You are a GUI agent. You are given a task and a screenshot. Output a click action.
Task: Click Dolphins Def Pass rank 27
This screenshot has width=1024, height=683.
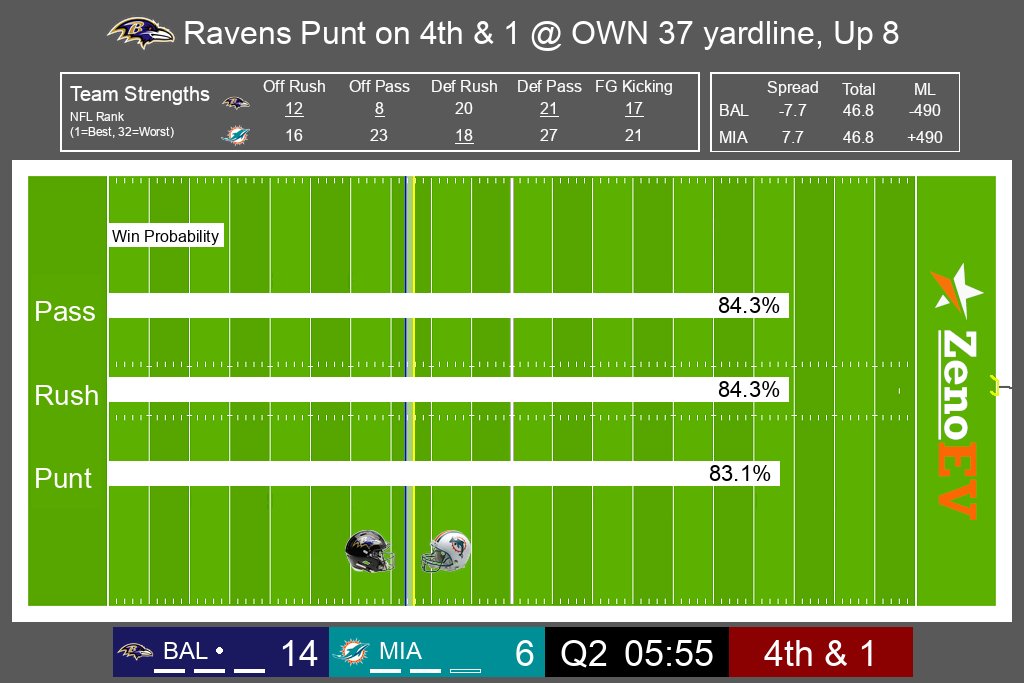pyautogui.click(x=549, y=135)
